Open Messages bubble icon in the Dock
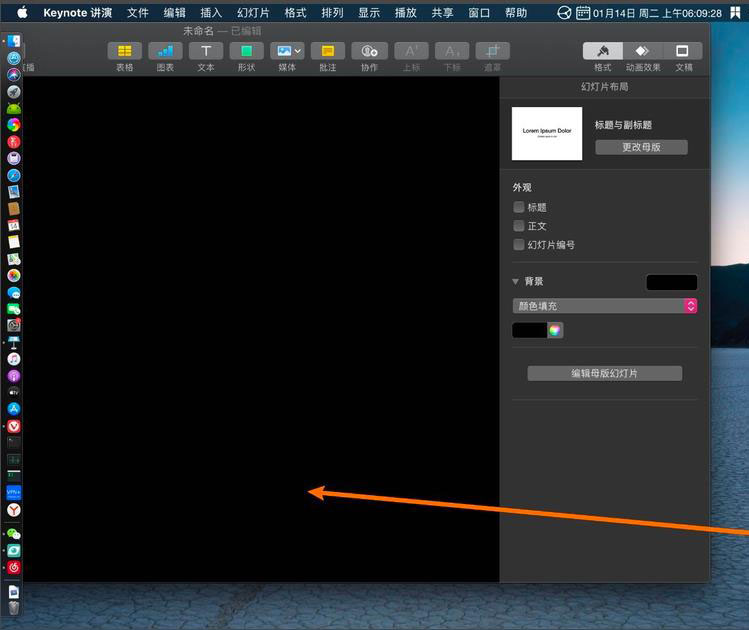This screenshot has height=630, width=749. [14, 292]
